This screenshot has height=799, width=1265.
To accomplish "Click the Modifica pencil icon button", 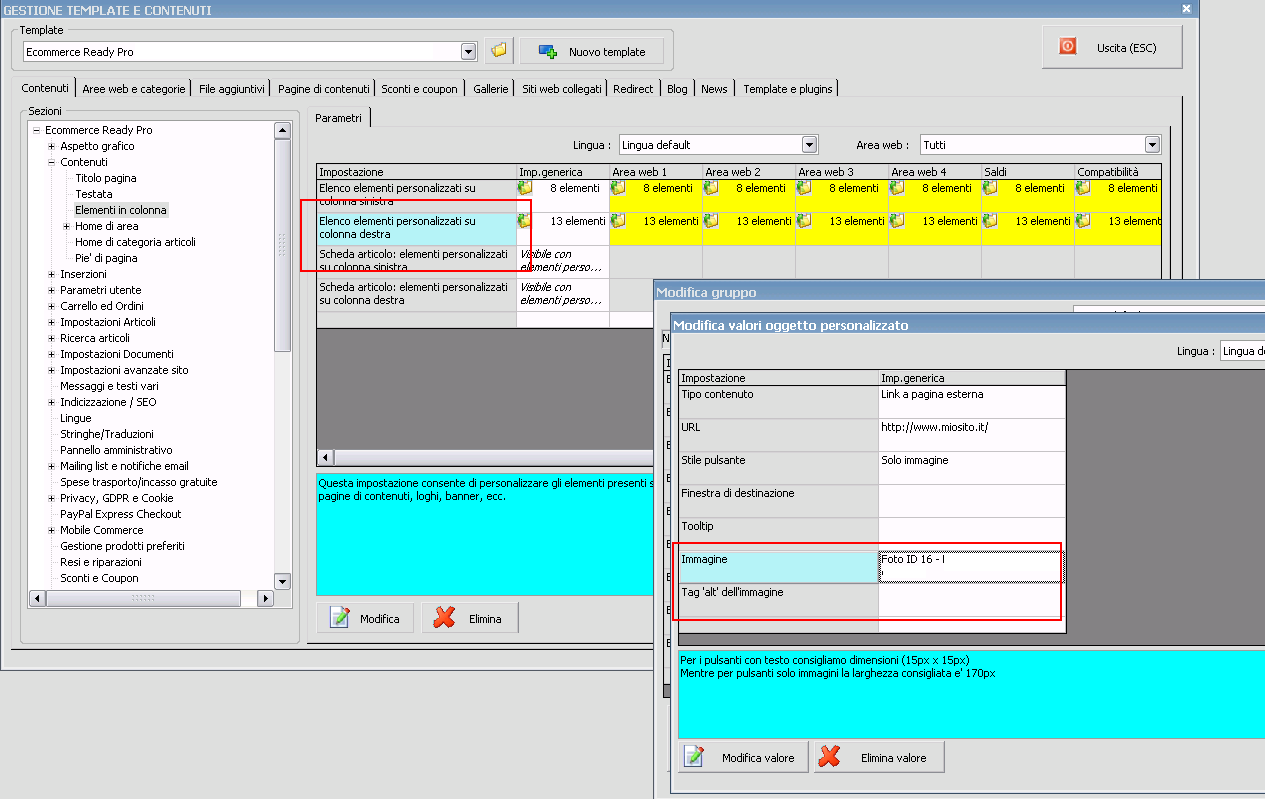I will 366,619.
